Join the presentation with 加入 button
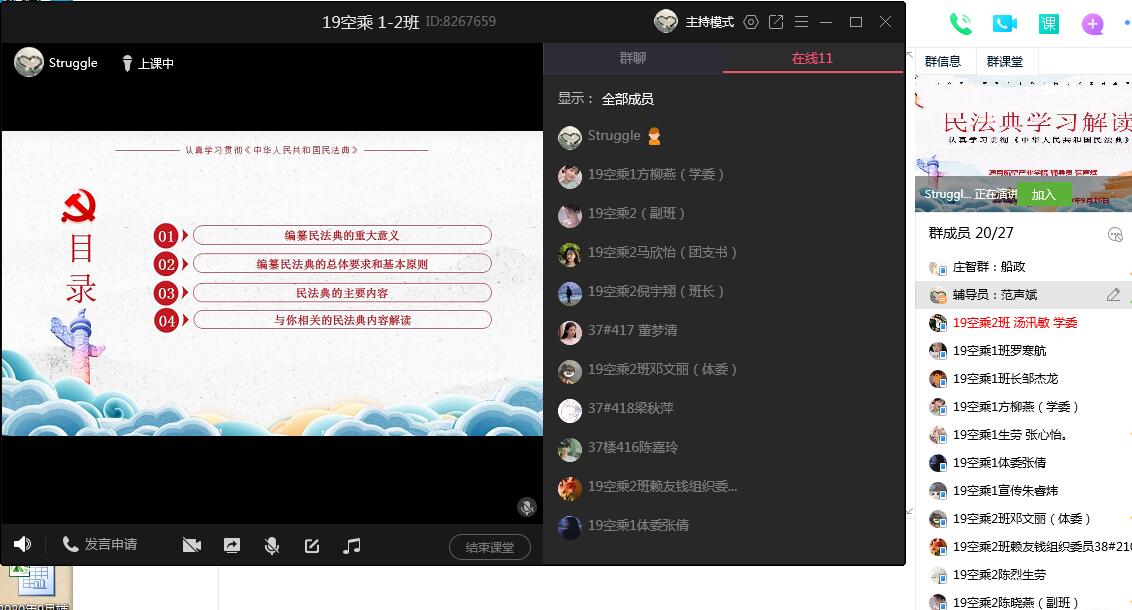1132x610 pixels. pos(1043,194)
